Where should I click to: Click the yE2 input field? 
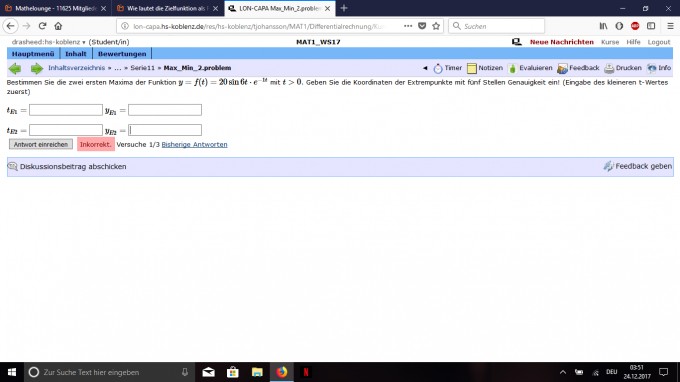coord(165,130)
